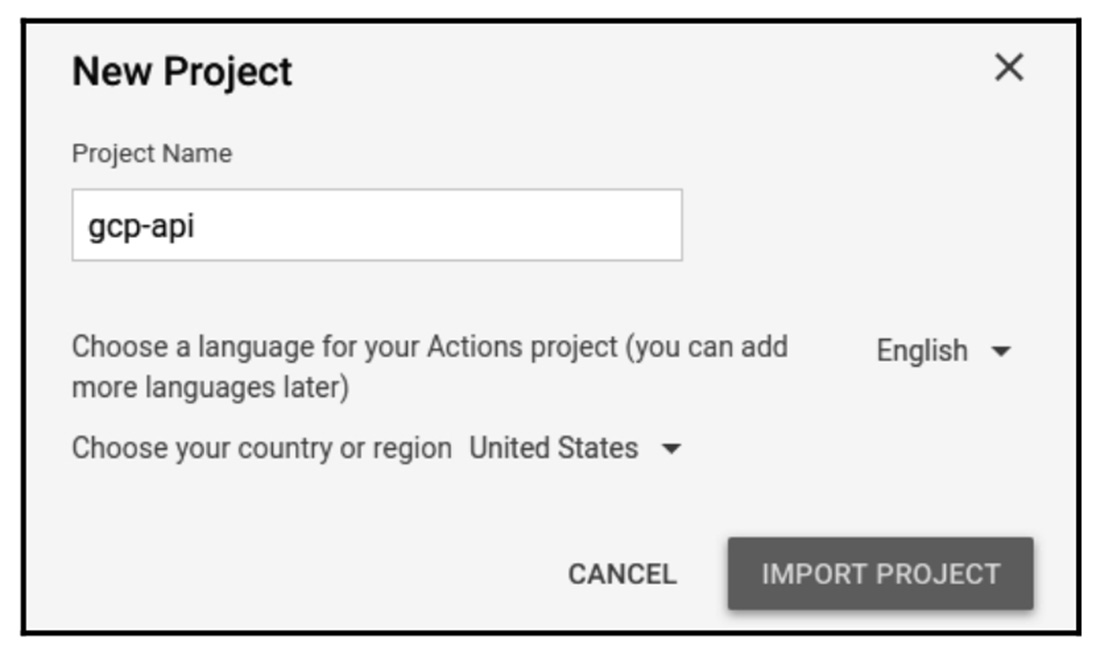Screen dimensions: 1100x650
Task: Click the IMPORT PROJECT button
Action: pyautogui.click(x=880, y=574)
